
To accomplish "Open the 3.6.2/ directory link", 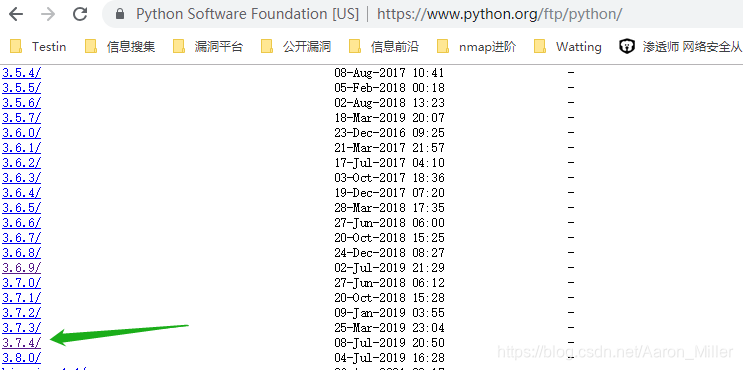I will point(21,163).
